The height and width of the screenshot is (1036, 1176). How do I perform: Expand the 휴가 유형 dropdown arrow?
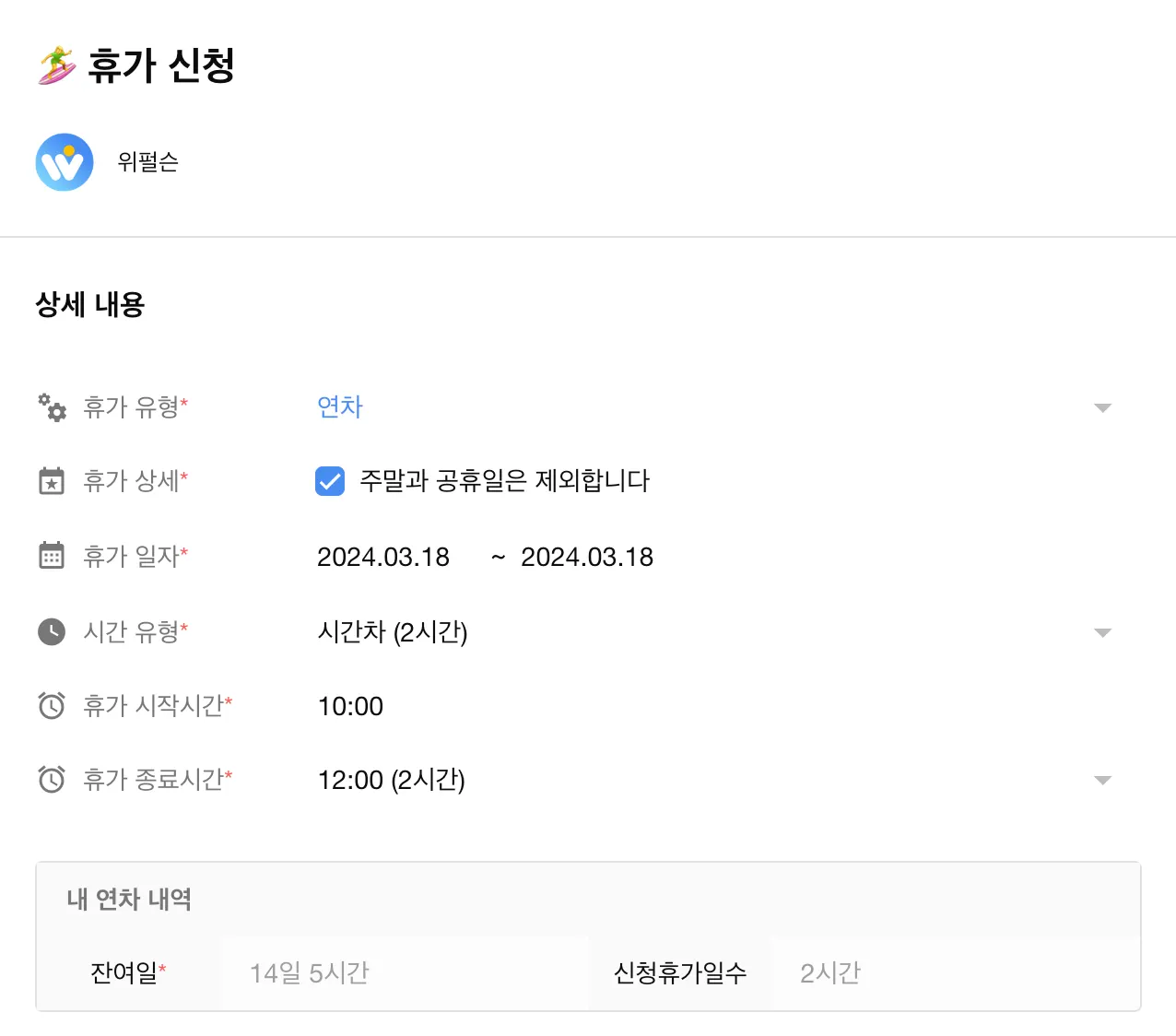point(1102,407)
